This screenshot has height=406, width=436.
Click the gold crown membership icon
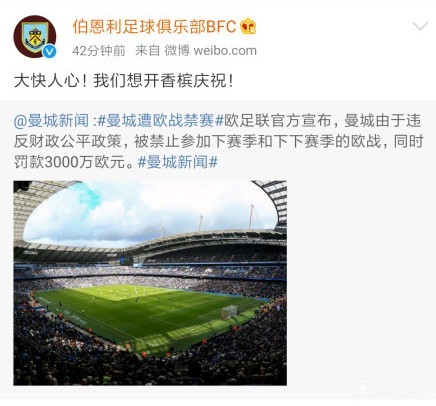click(x=248, y=27)
